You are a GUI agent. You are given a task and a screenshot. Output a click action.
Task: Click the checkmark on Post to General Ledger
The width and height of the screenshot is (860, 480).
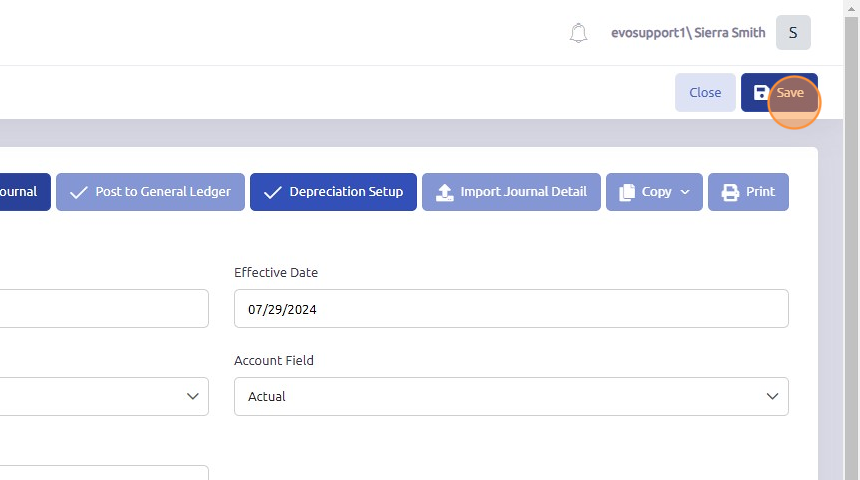(78, 192)
